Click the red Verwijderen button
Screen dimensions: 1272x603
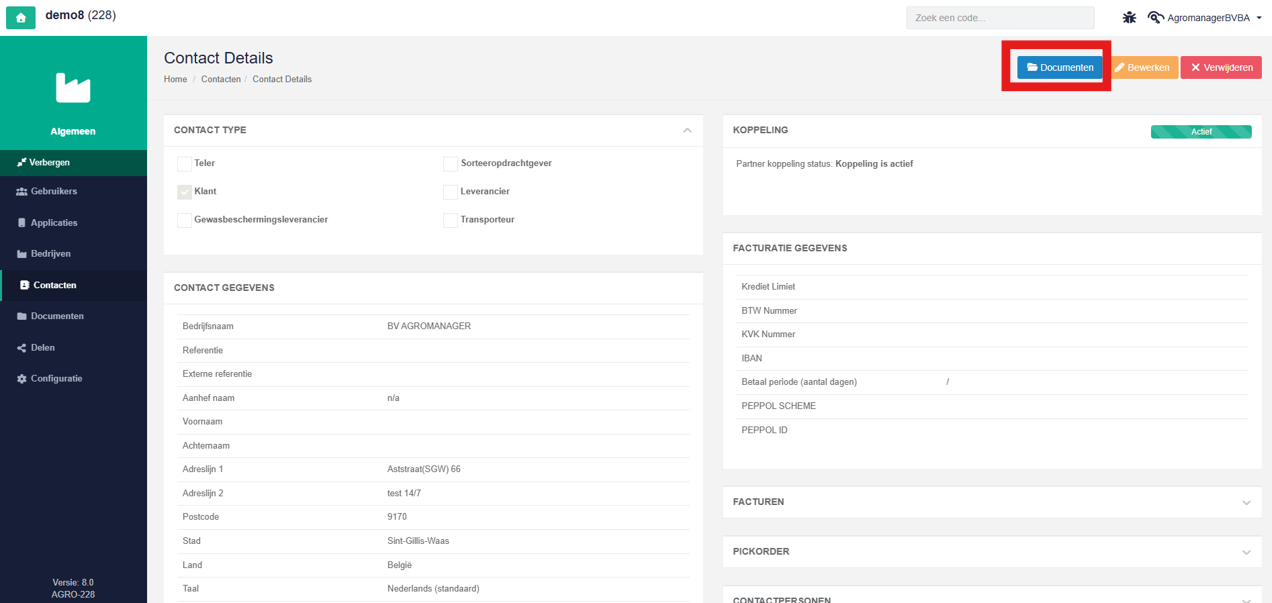pyautogui.click(x=1221, y=67)
